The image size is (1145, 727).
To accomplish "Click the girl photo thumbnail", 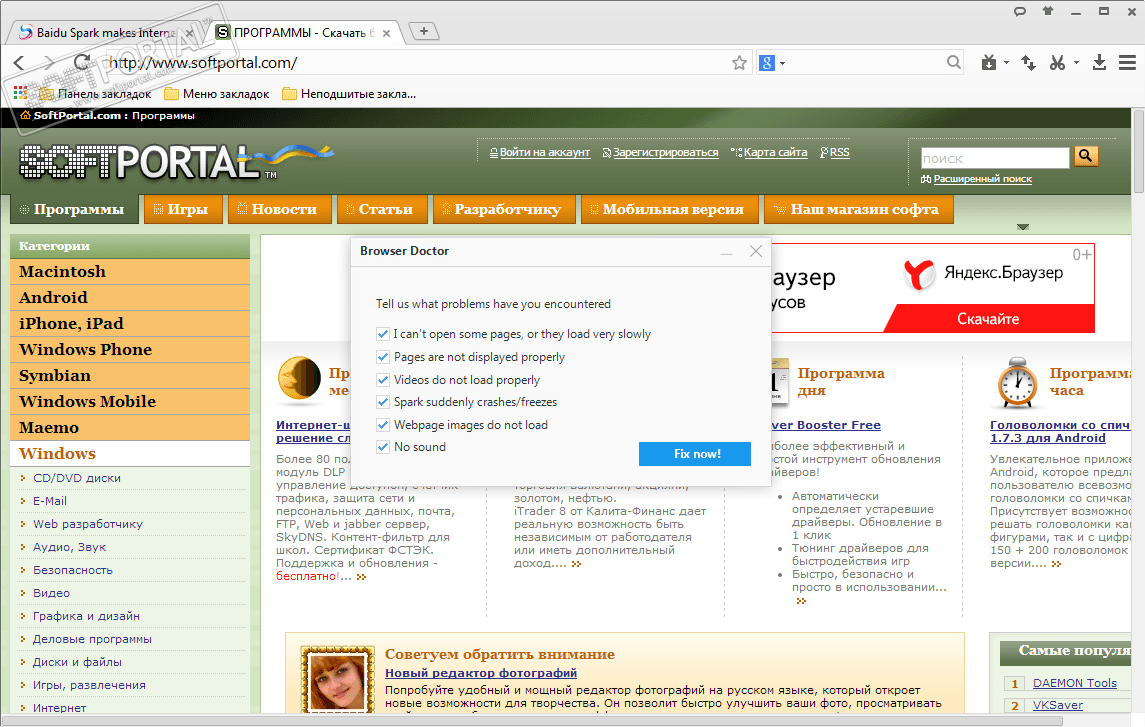I will [x=337, y=682].
